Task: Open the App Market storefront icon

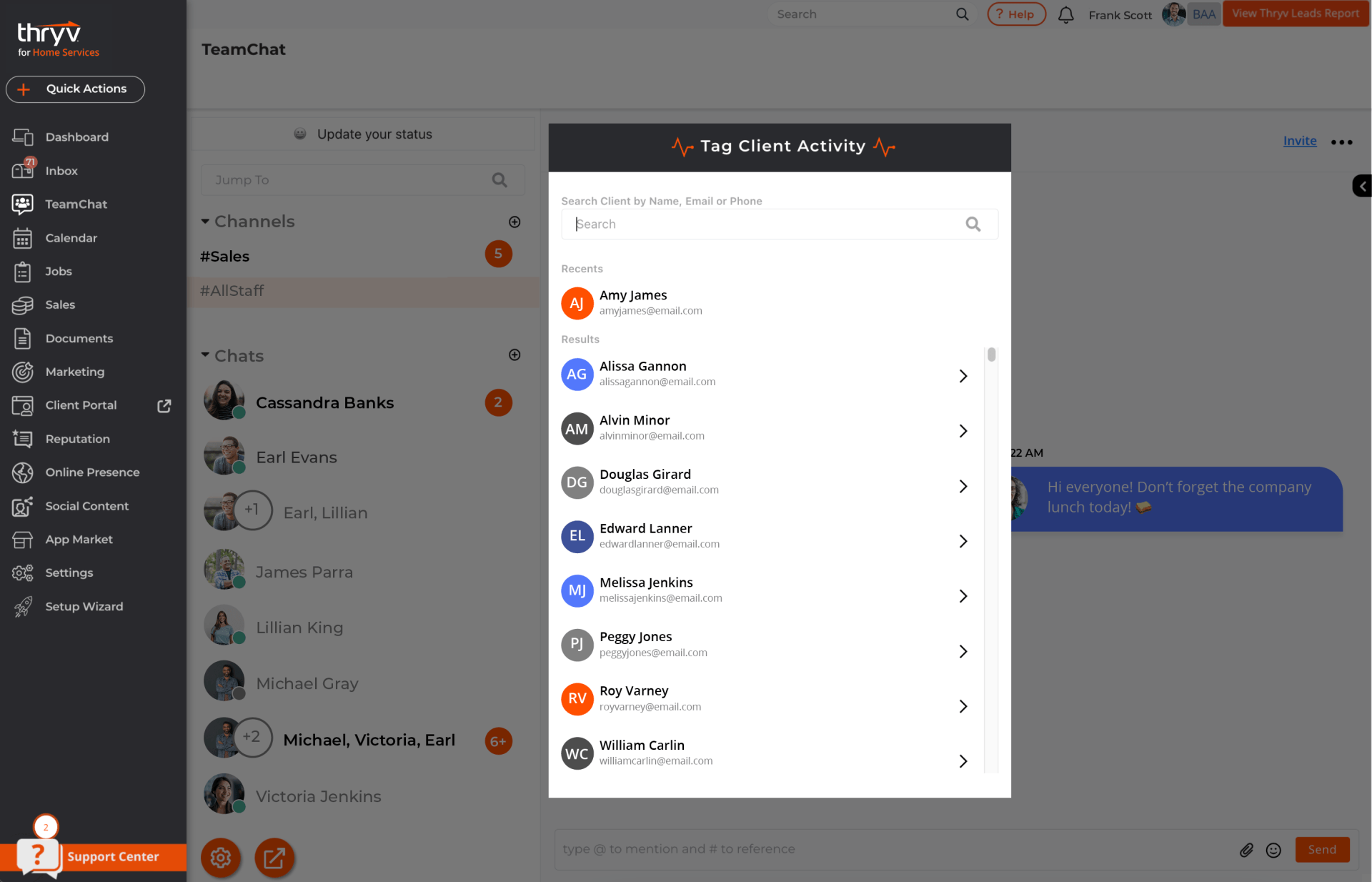Action: (23, 540)
